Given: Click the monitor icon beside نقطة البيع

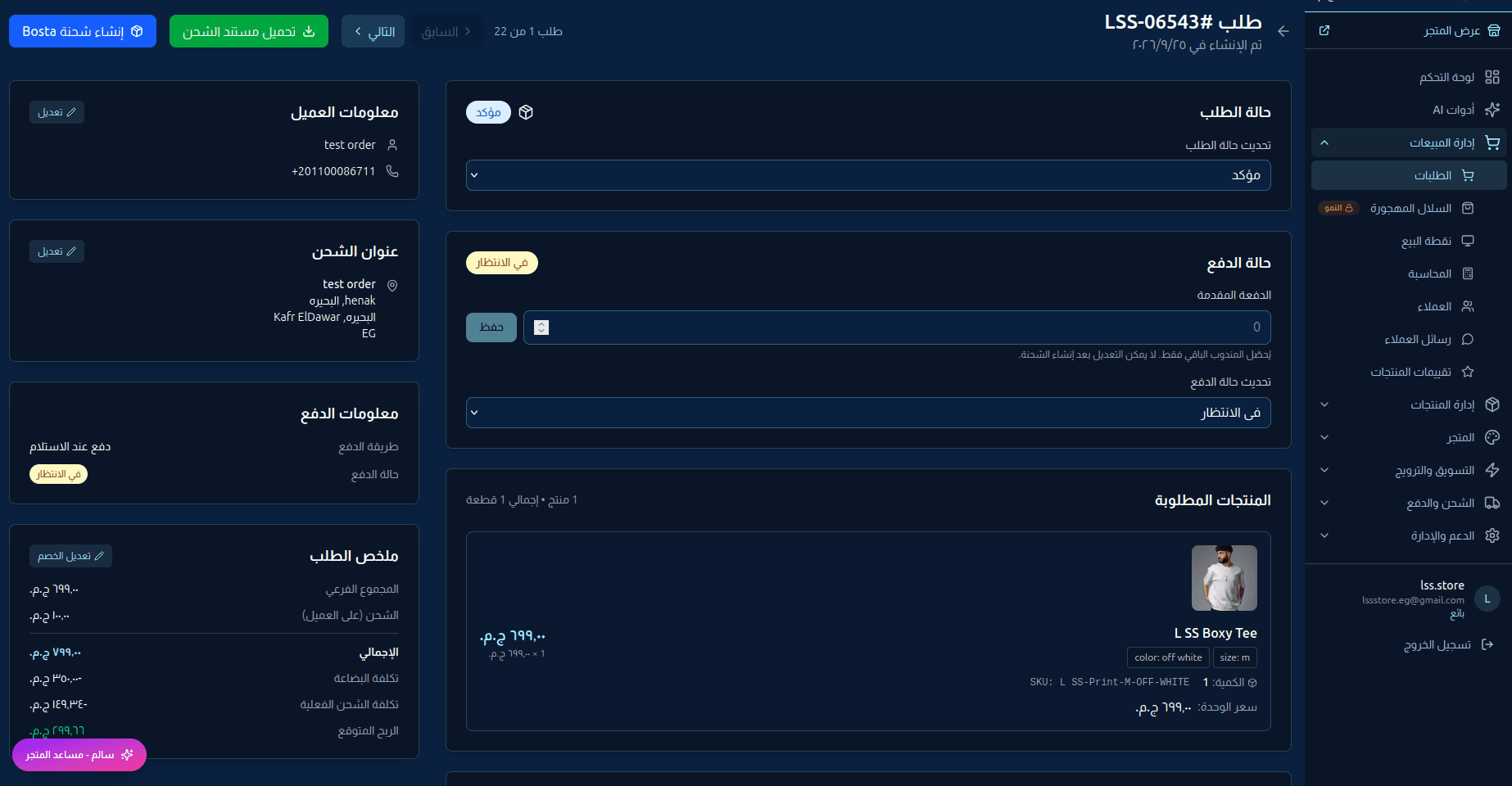Looking at the screenshot, I should pyautogui.click(x=1468, y=241).
